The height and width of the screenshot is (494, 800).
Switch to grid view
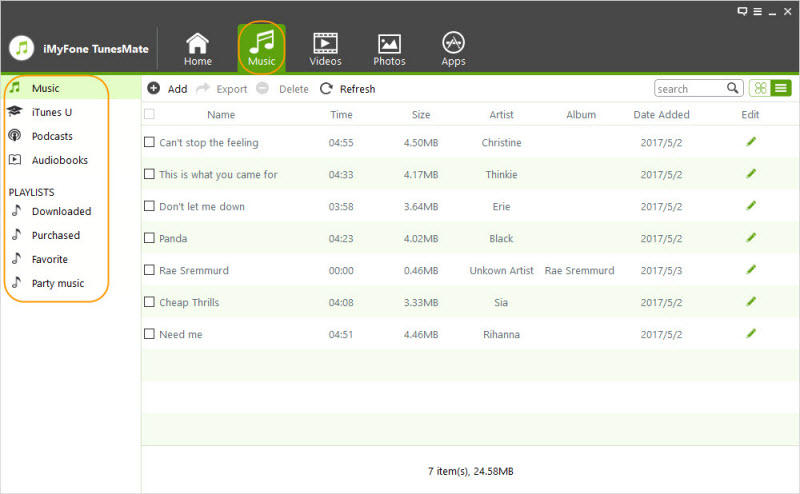coord(760,88)
